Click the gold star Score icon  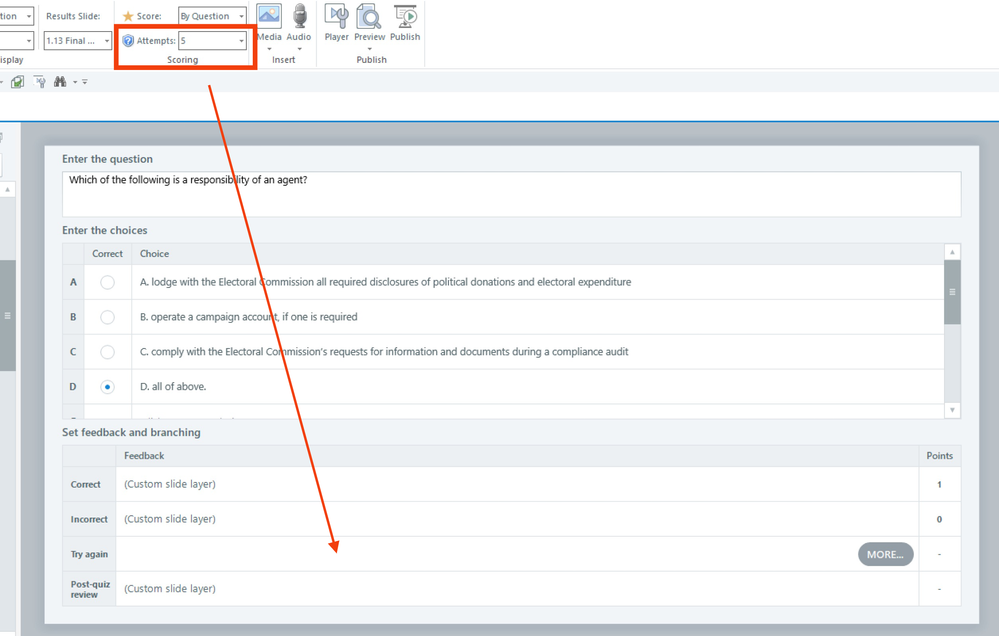[128, 16]
